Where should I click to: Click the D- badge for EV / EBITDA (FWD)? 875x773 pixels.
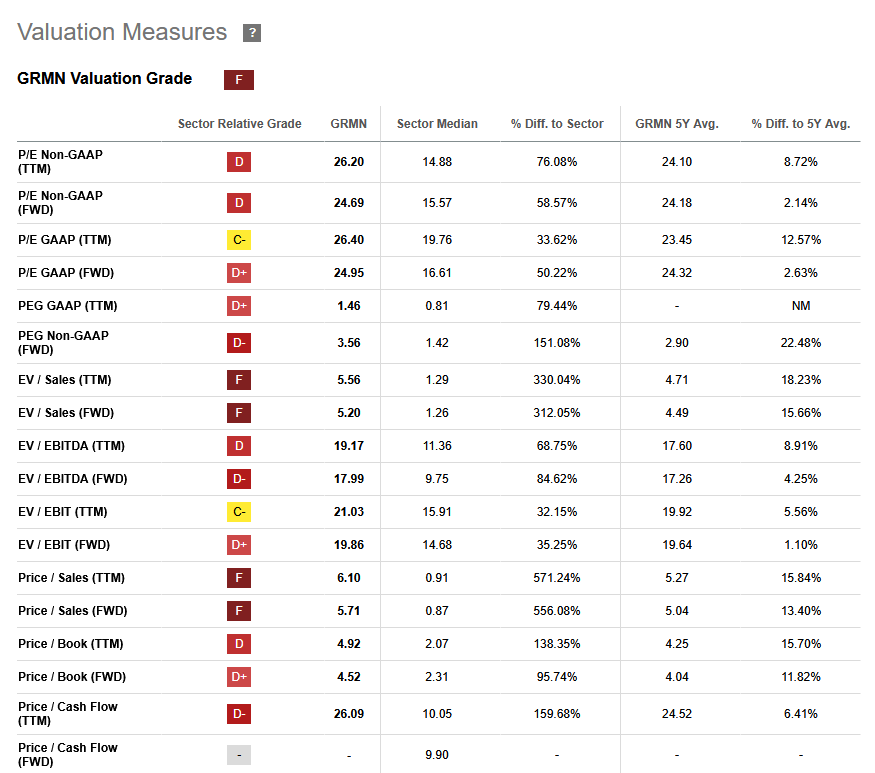pos(239,479)
